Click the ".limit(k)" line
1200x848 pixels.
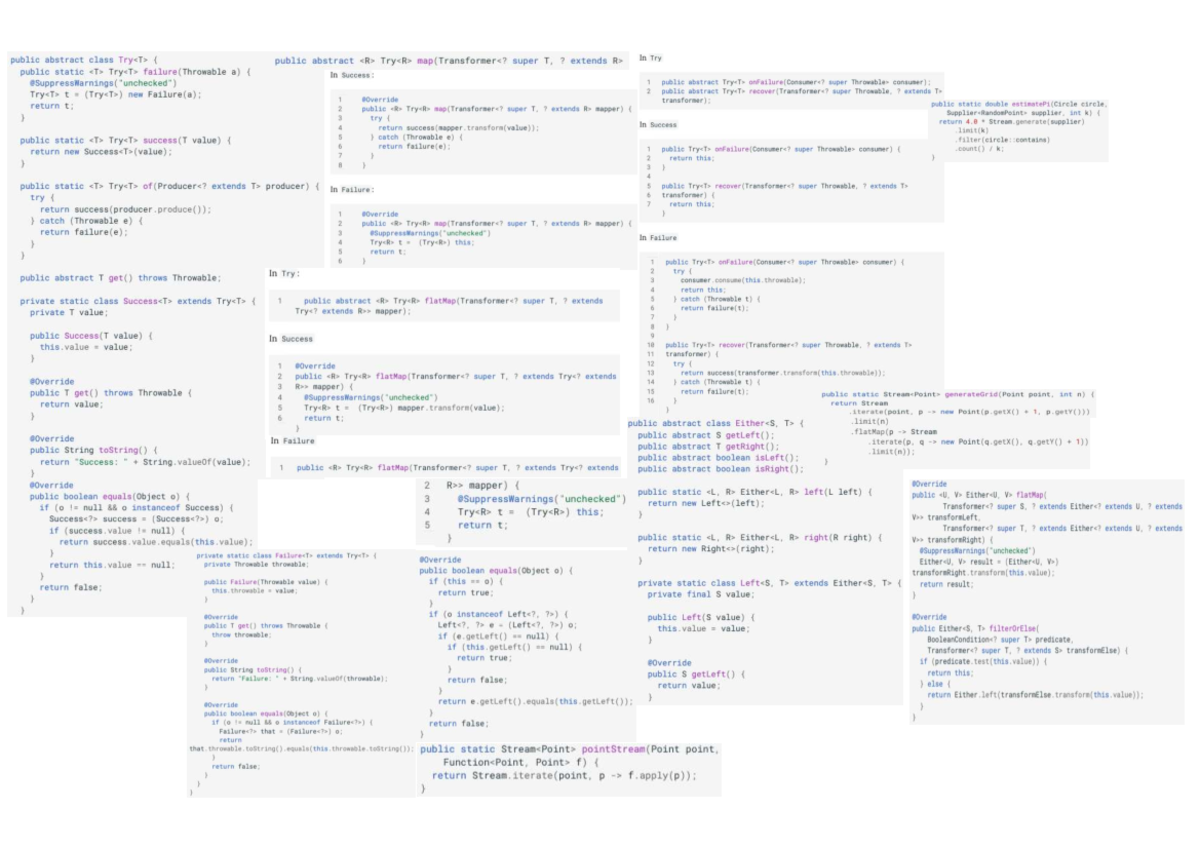[x=971, y=131]
